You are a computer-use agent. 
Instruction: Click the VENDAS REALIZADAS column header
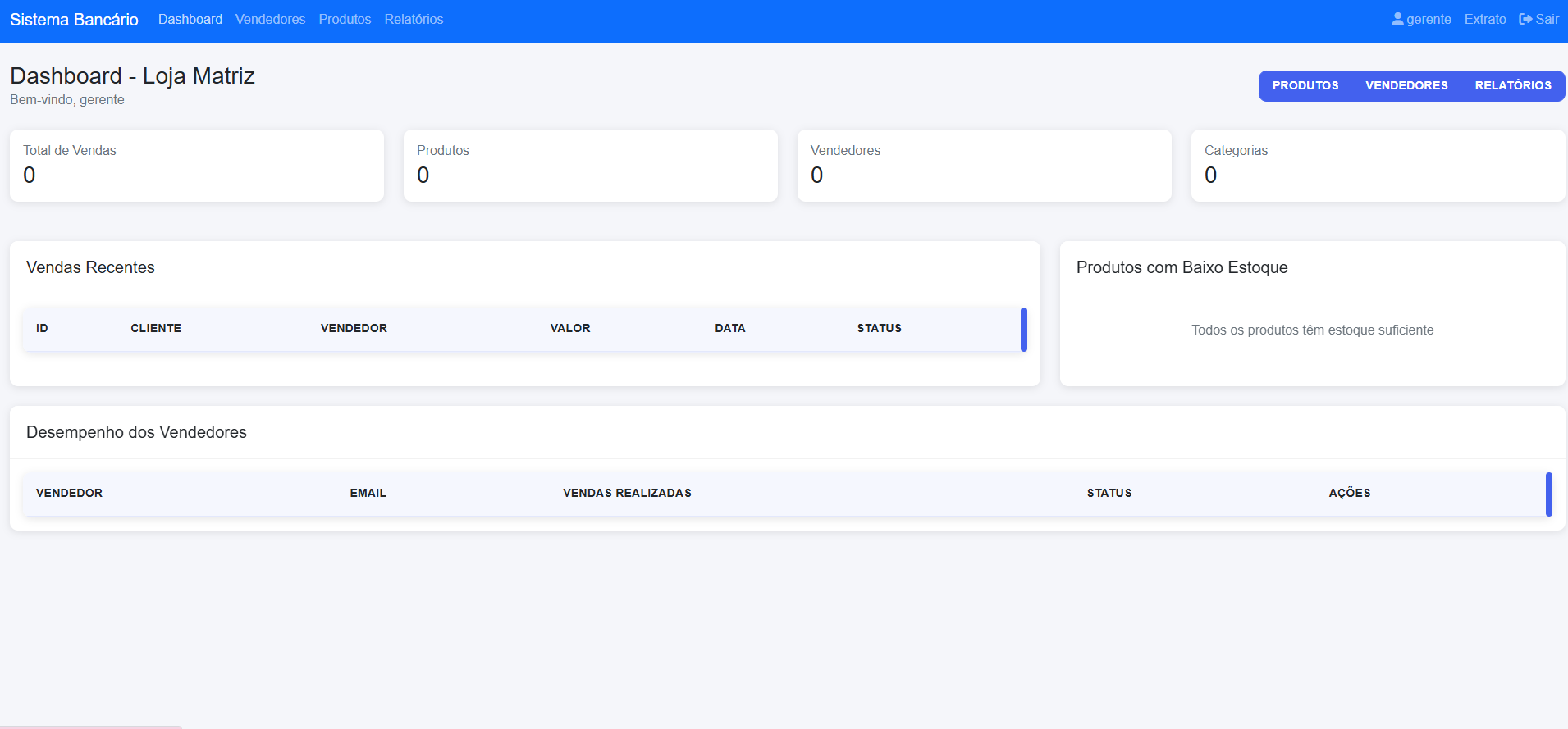point(627,493)
